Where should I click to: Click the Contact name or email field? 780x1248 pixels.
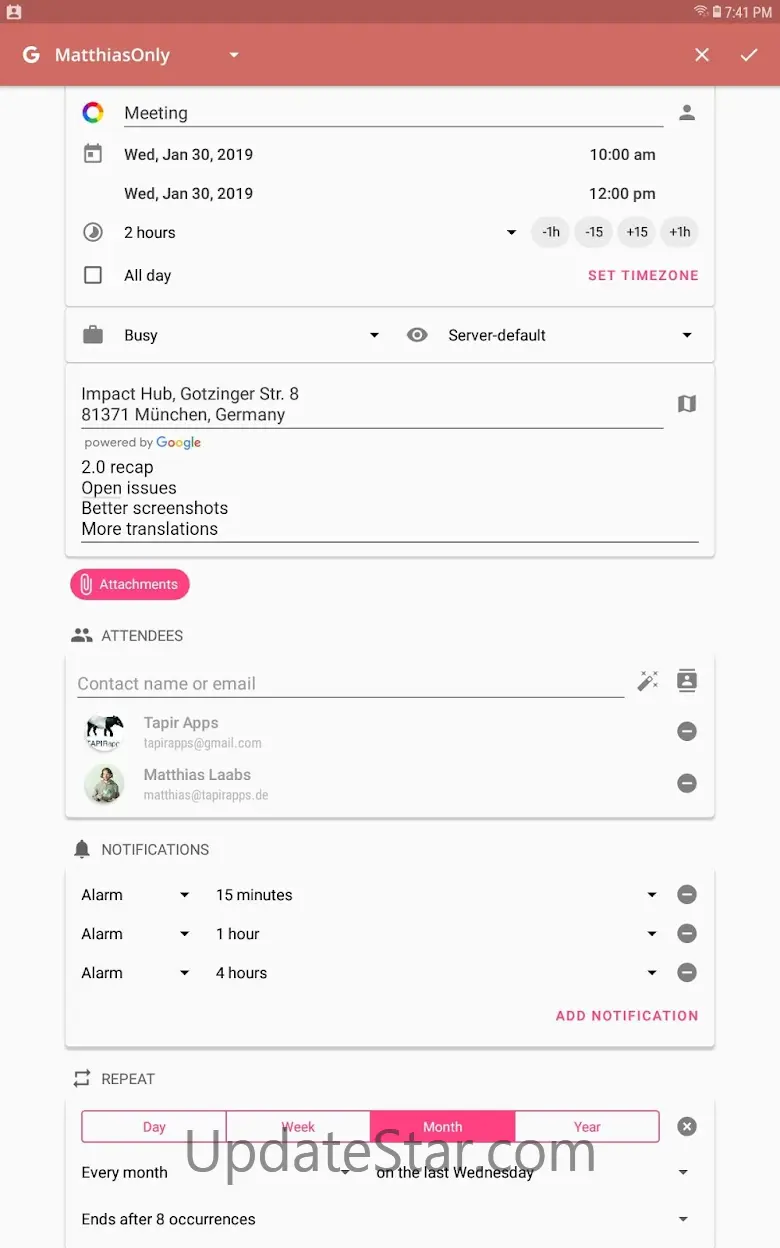[x=350, y=684]
